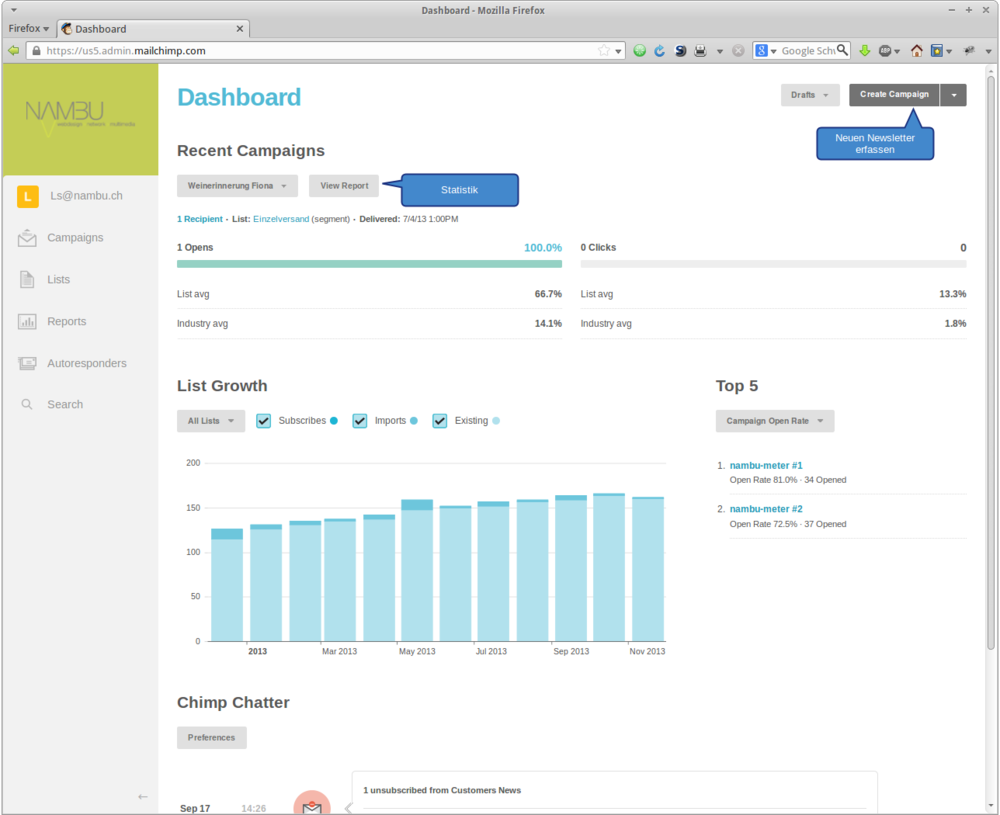Open Lists in the sidebar
This screenshot has width=1000, height=815.
pyautogui.click(x=59, y=279)
